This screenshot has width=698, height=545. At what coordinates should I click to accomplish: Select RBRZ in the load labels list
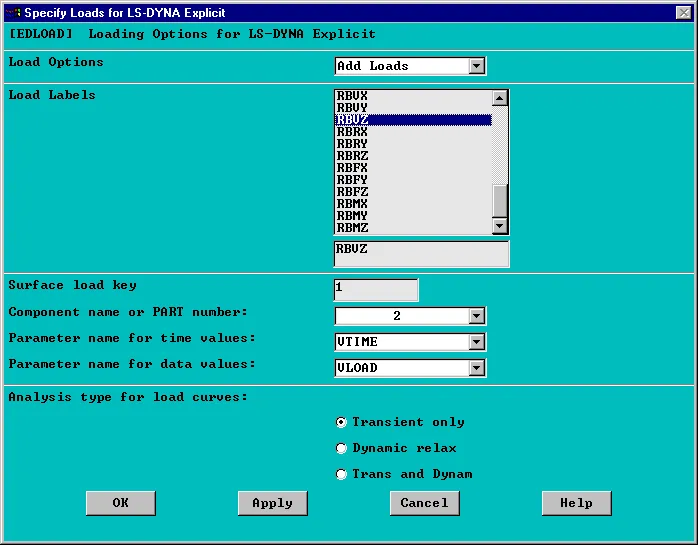(413, 156)
